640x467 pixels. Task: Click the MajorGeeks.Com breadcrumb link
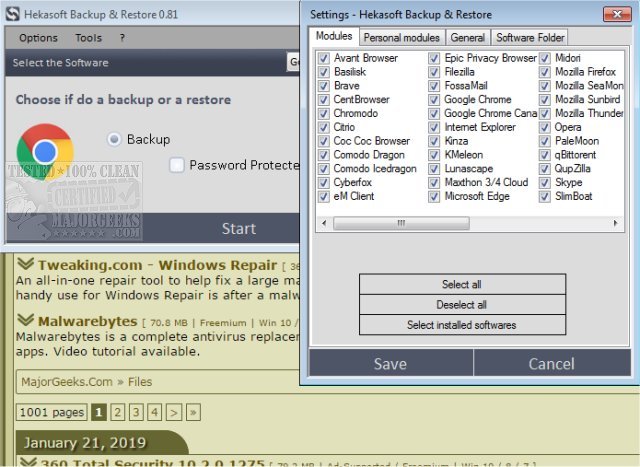point(67,382)
